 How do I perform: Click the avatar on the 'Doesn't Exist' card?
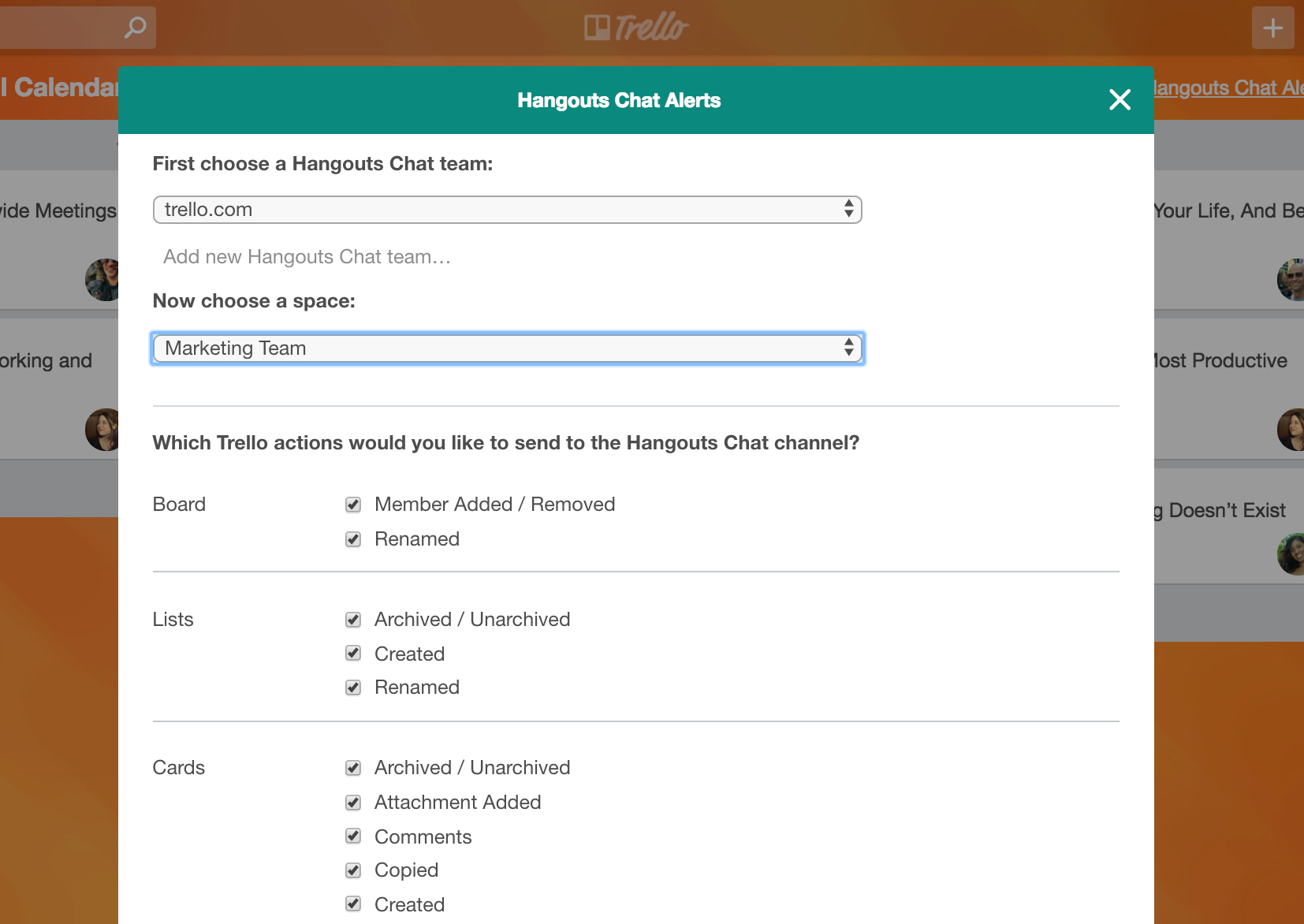click(1291, 554)
